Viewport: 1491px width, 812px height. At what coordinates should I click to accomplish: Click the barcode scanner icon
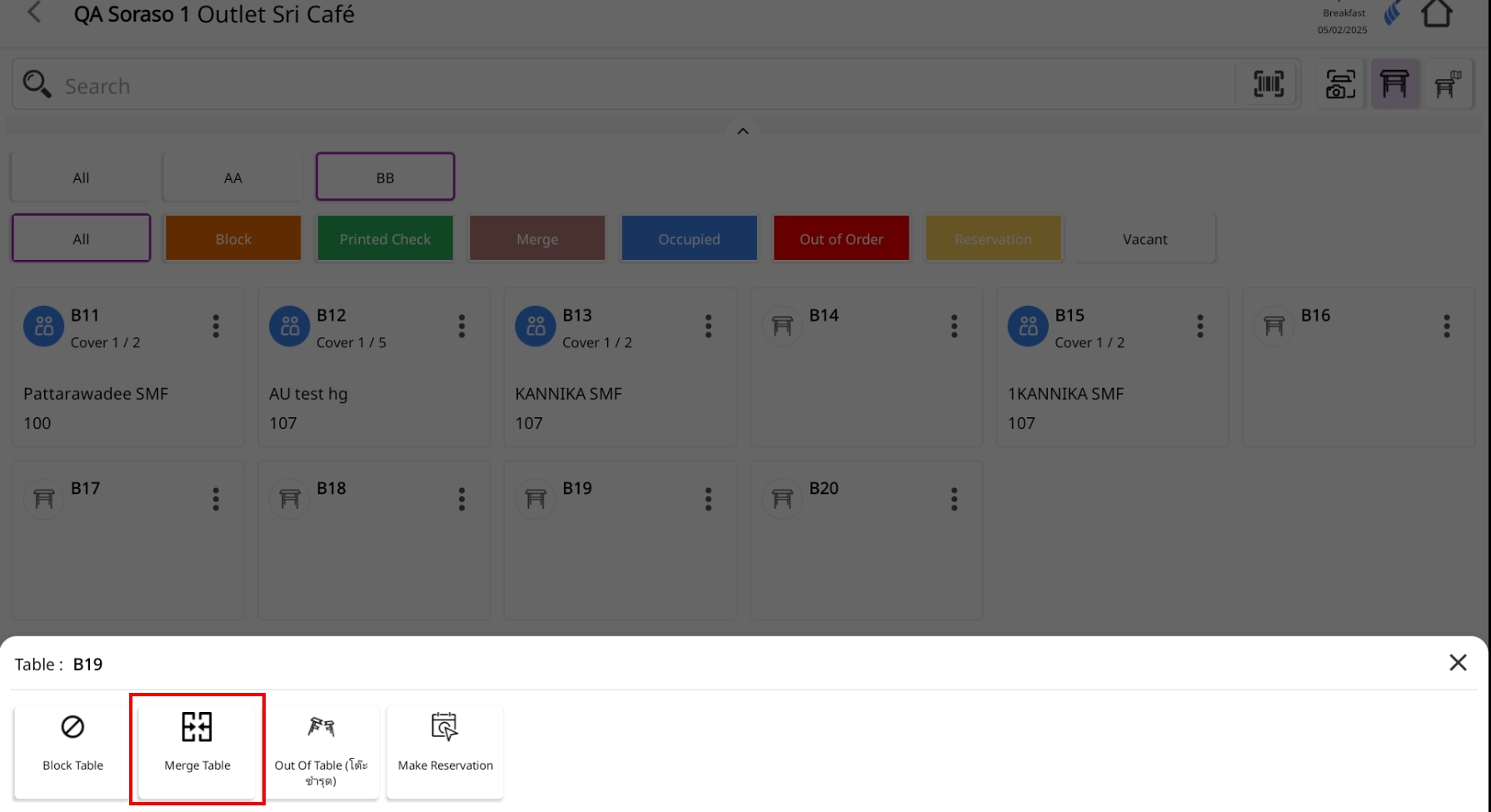coord(1269,84)
